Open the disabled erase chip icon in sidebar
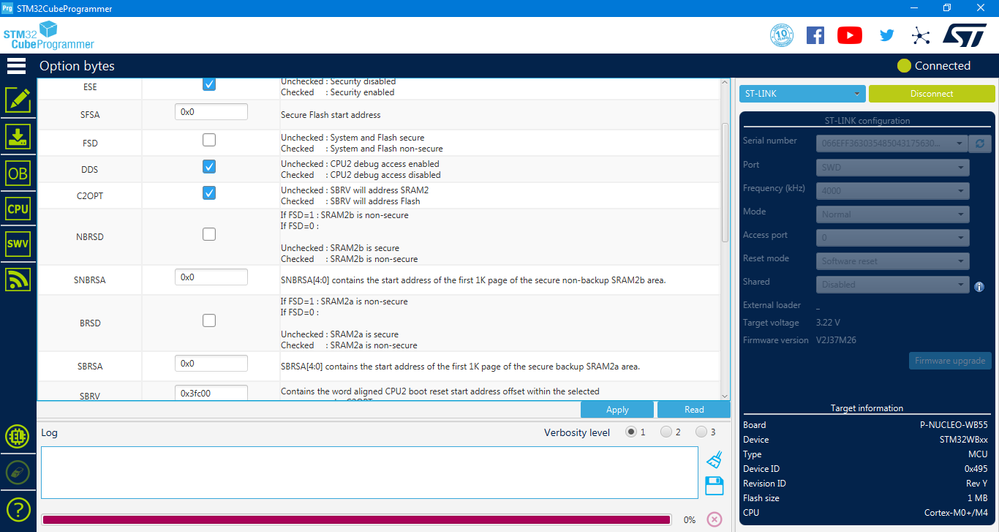The height and width of the screenshot is (532, 999). pos(18,473)
